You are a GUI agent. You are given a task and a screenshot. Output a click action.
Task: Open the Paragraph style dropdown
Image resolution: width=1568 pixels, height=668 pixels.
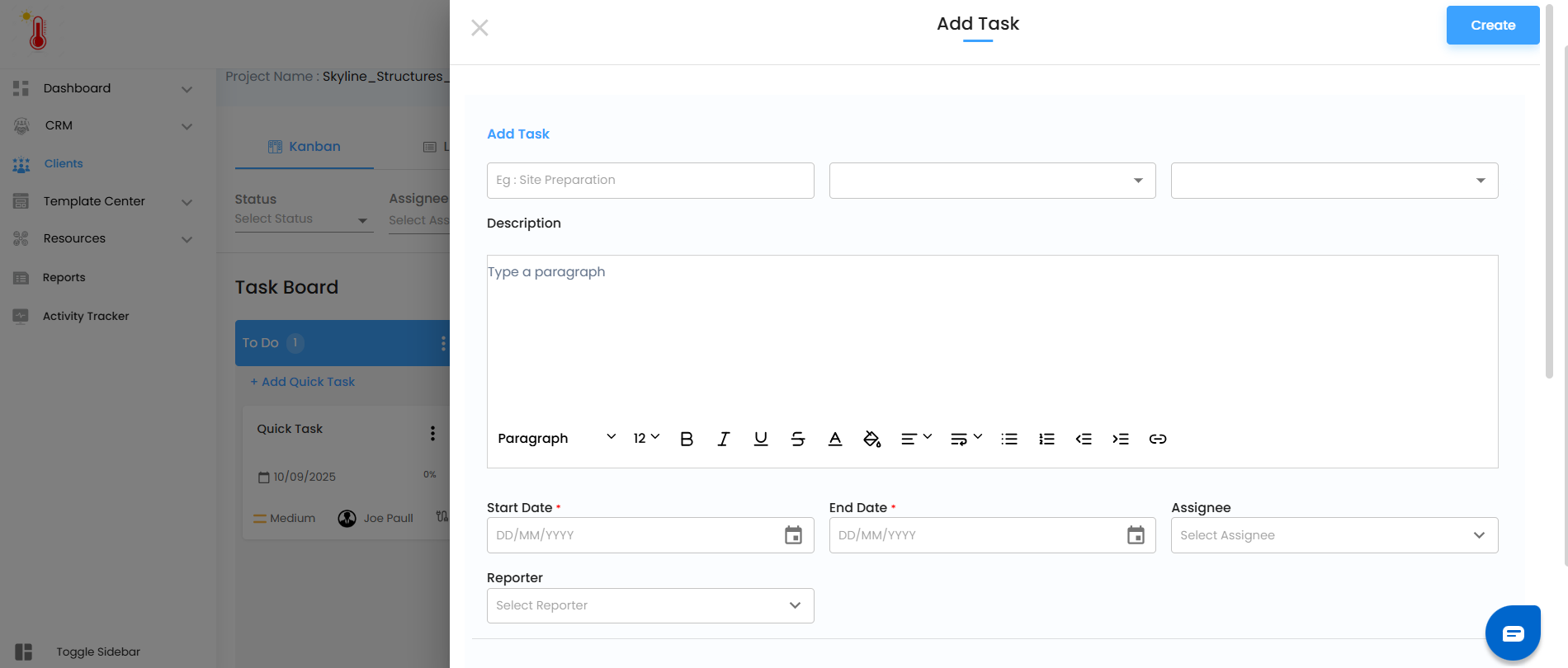click(x=557, y=438)
